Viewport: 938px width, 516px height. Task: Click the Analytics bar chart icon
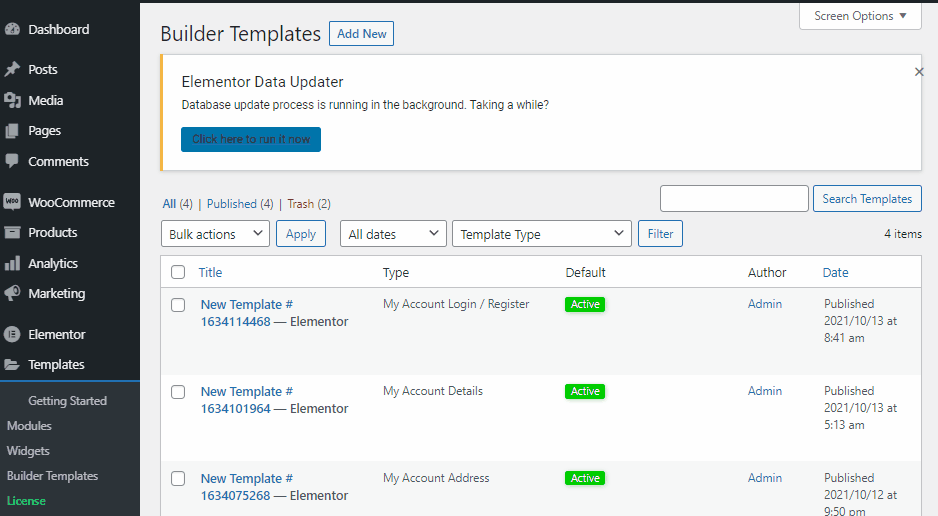12,263
